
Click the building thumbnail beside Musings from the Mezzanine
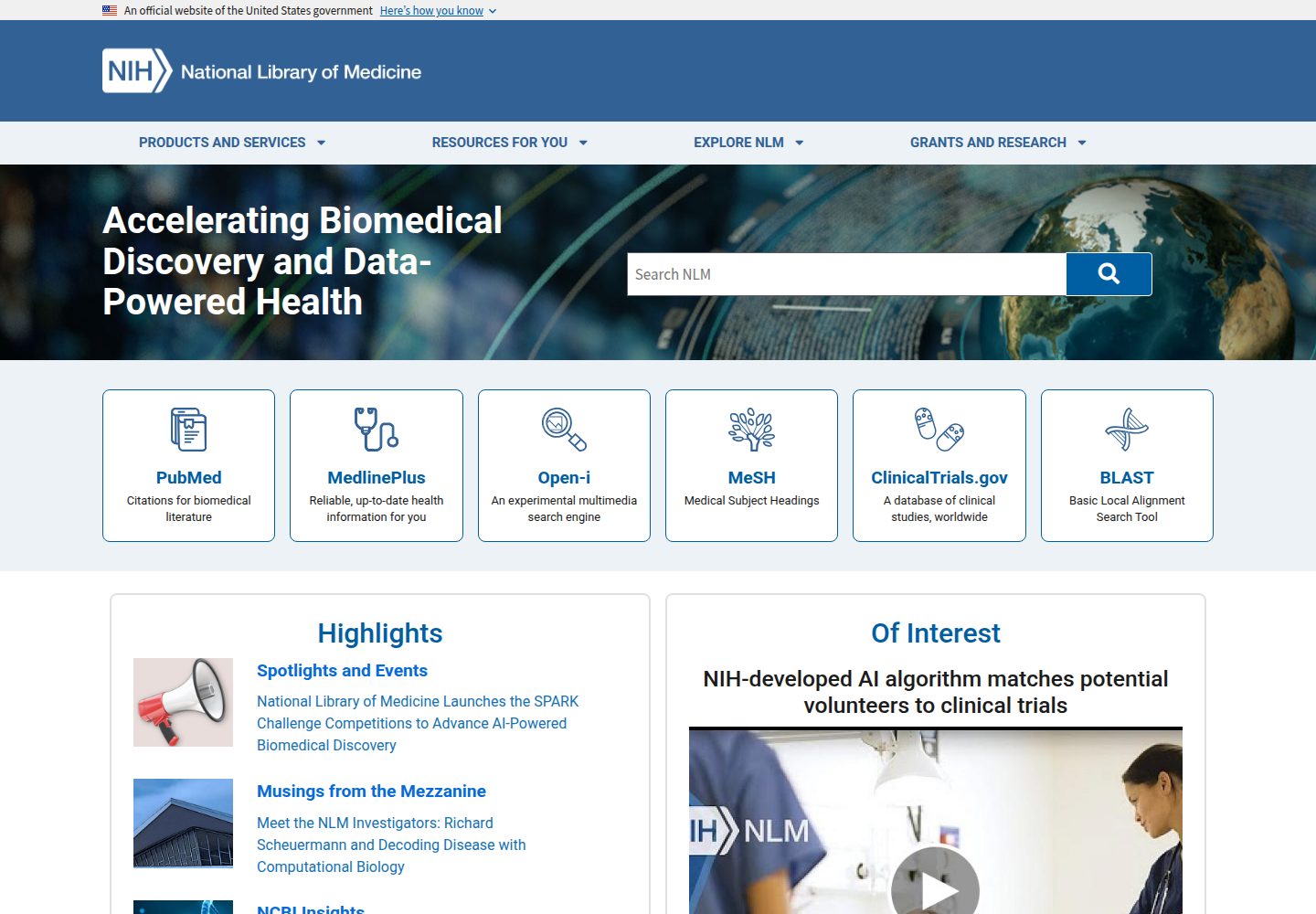click(183, 823)
